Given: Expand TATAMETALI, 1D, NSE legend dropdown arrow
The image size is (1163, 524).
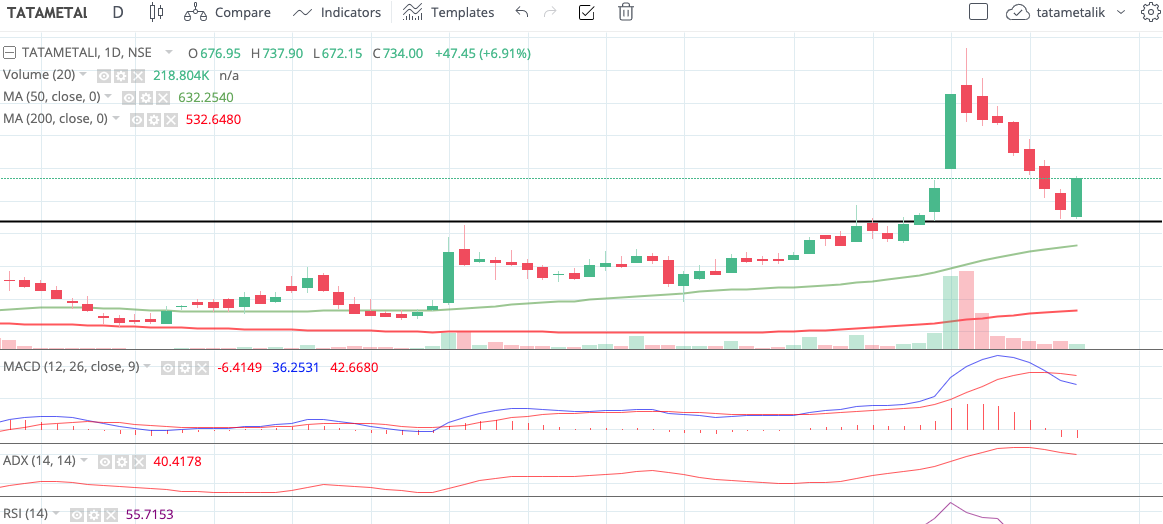Looking at the screenshot, I should (169, 53).
